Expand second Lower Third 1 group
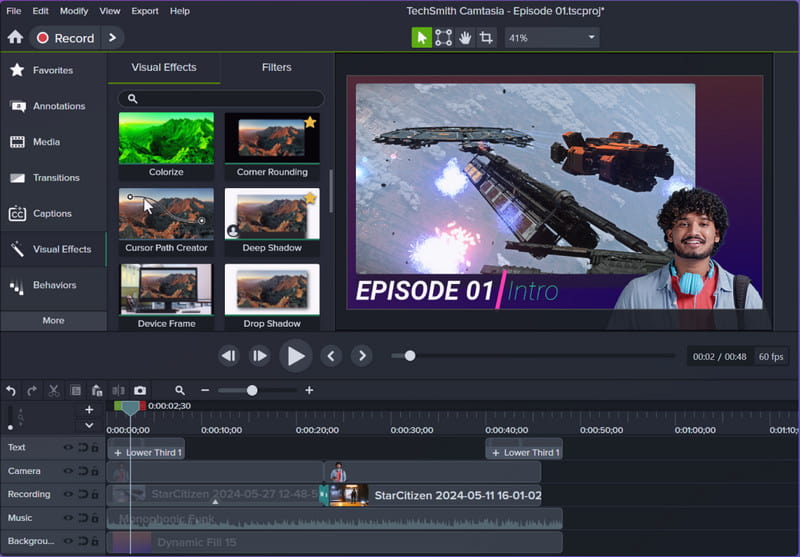 pos(495,453)
